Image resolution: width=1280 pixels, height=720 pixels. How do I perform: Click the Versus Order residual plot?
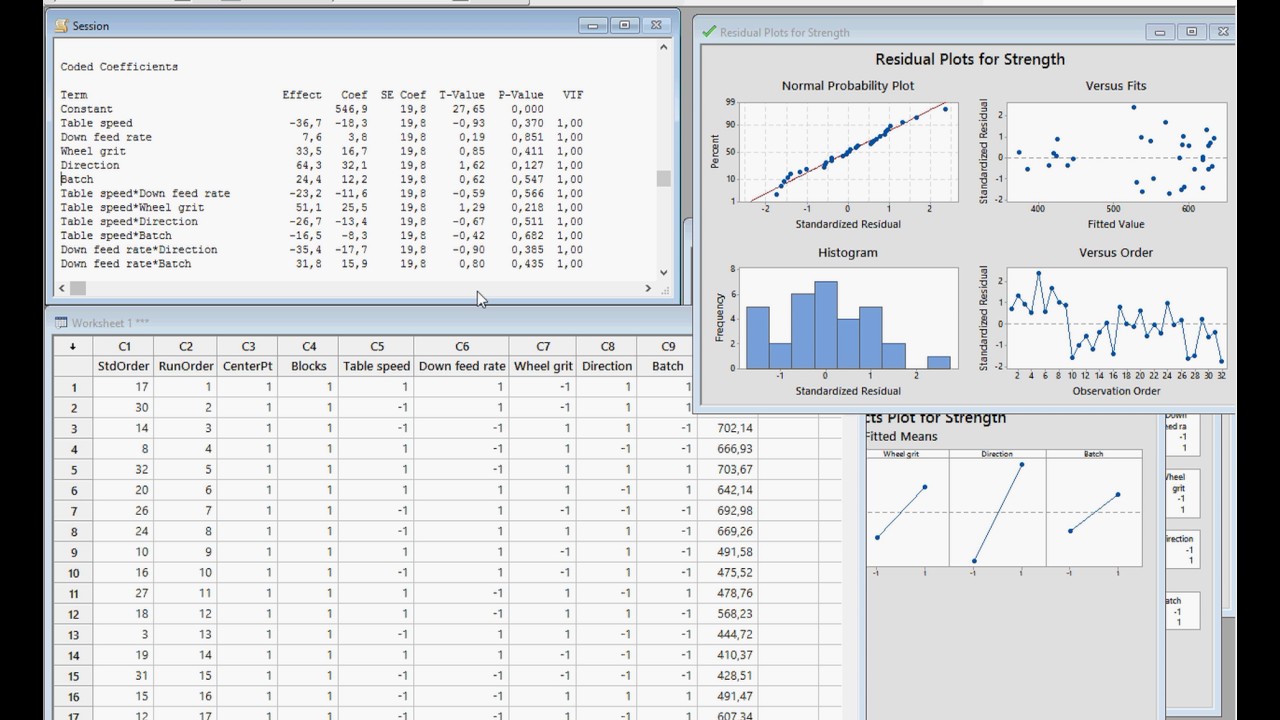pyautogui.click(x=1116, y=318)
